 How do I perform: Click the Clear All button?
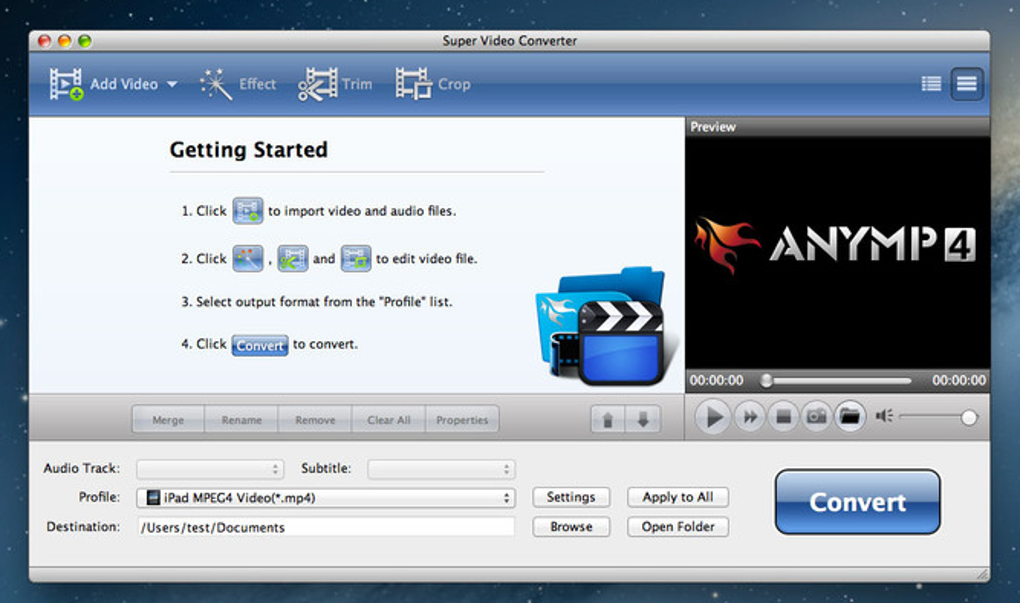(388, 420)
